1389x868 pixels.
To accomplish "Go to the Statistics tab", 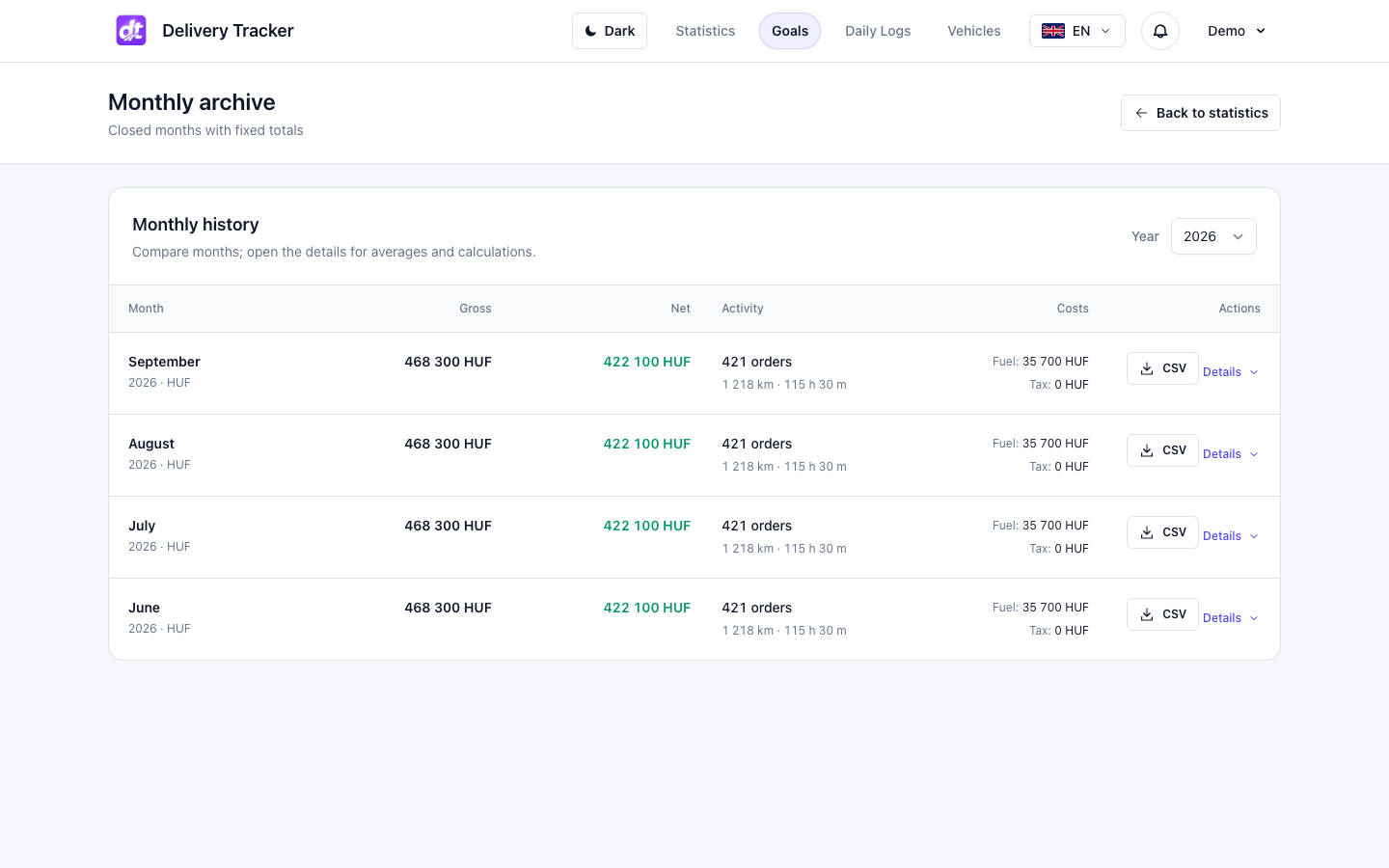I will [705, 31].
